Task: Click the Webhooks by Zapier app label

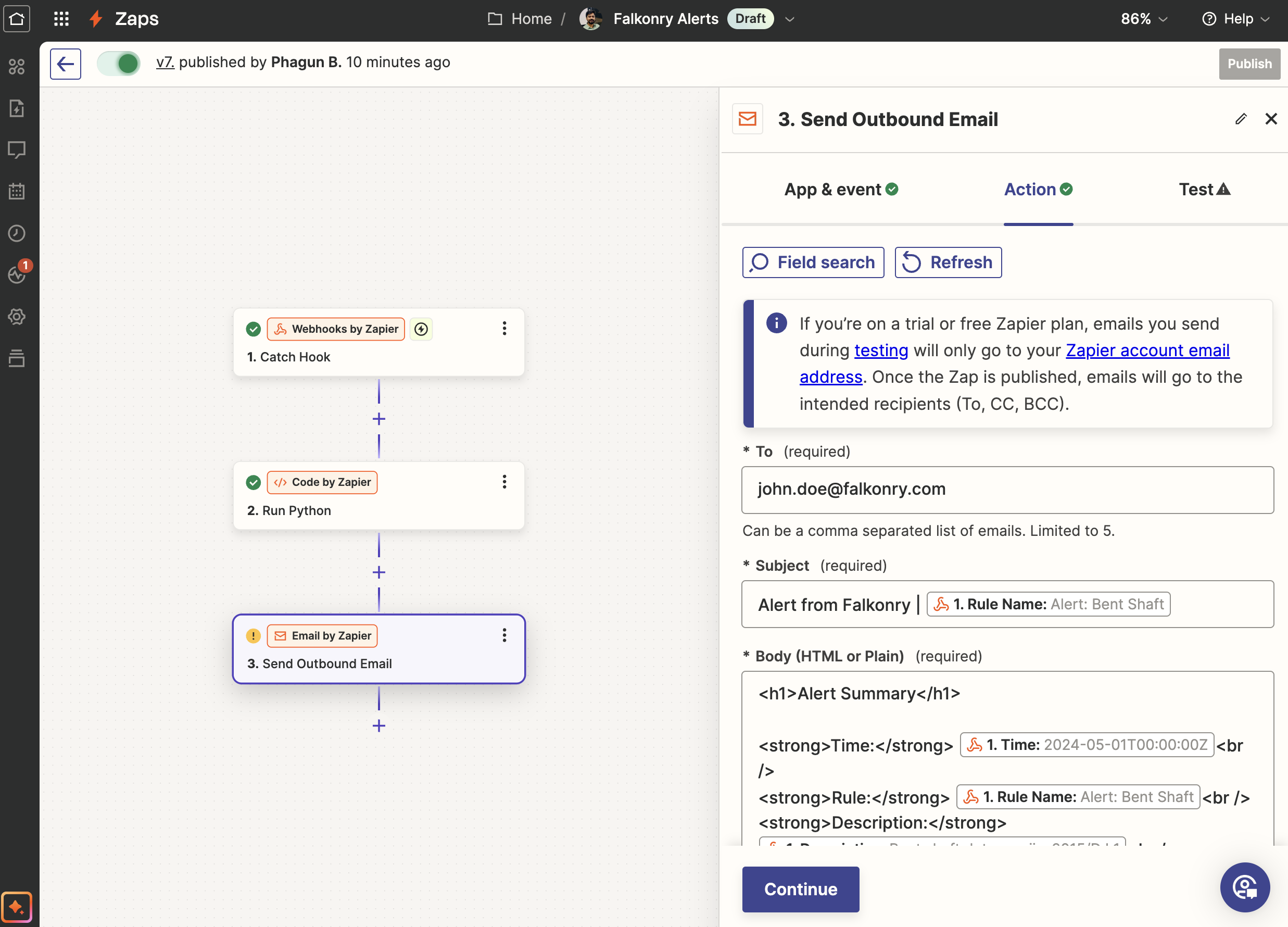Action: point(336,329)
